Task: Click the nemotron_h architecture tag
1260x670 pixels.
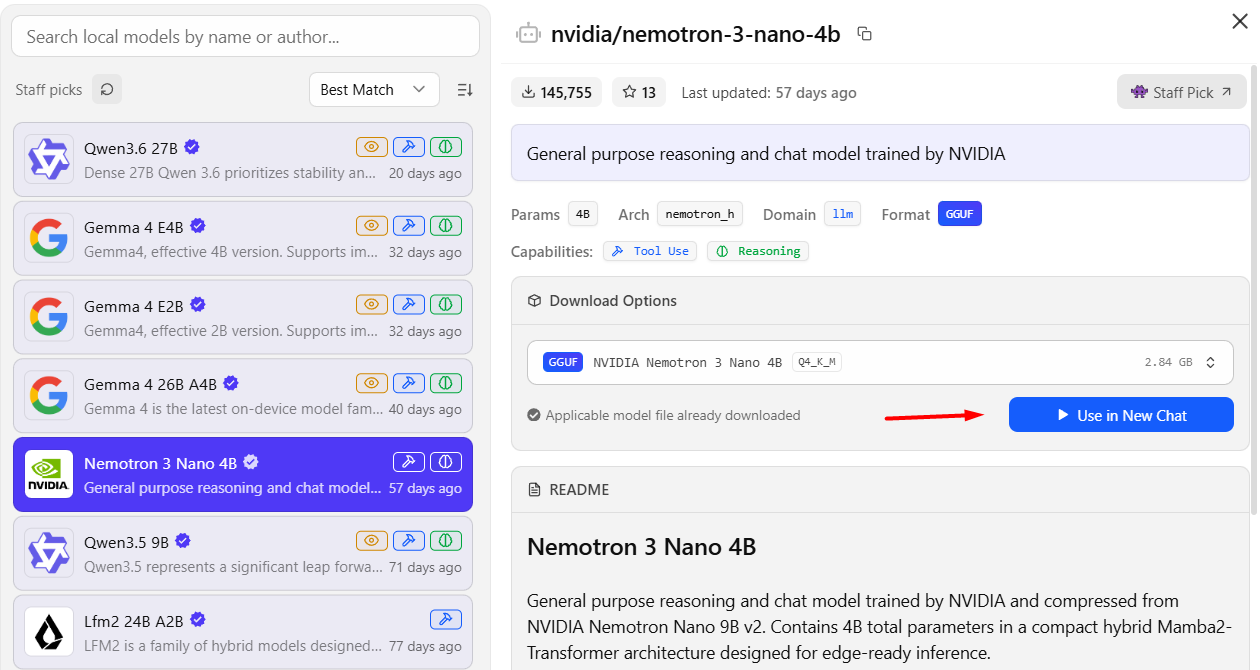Action: [x=700, y=214]
